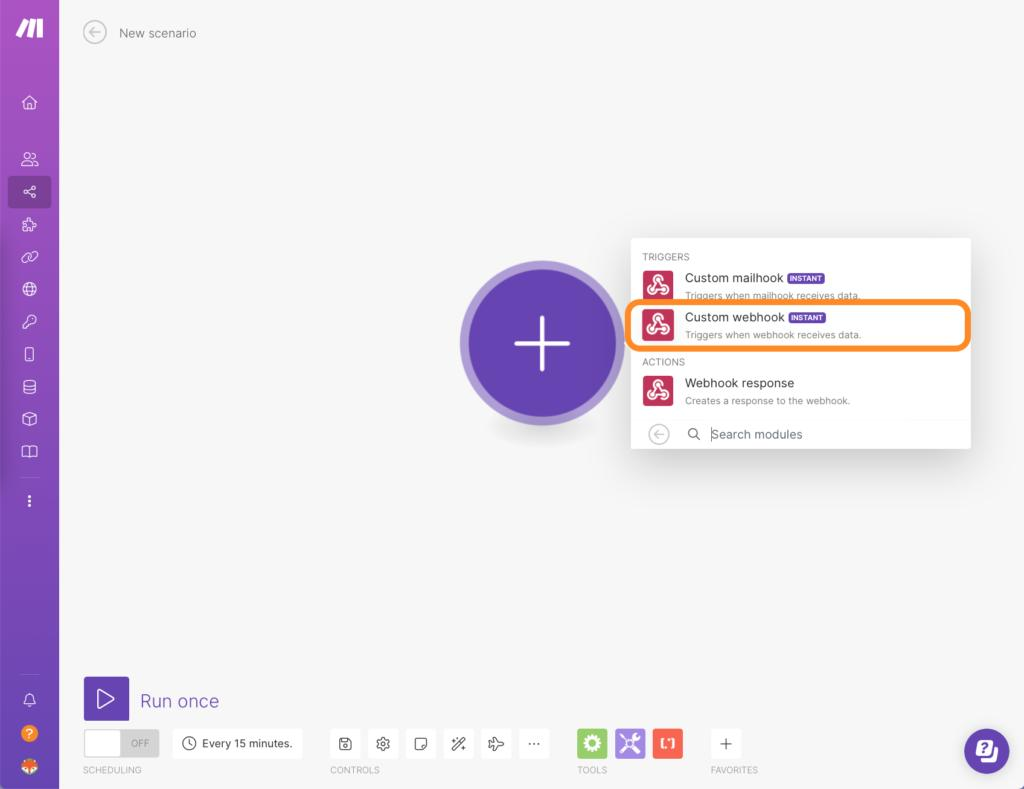Open Connections link icon

pos(29,257)
